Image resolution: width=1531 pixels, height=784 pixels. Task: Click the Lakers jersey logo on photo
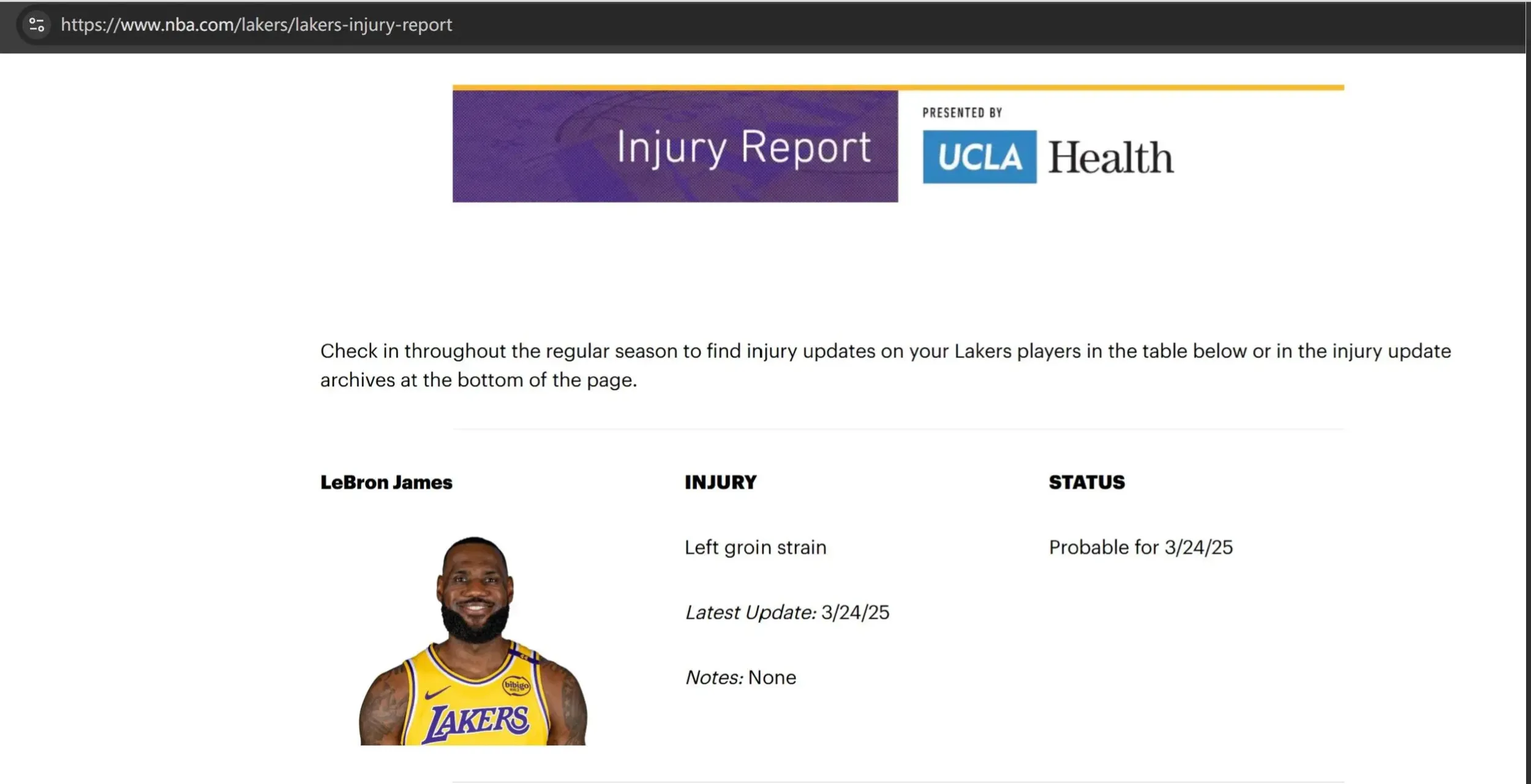coord(477,722)
